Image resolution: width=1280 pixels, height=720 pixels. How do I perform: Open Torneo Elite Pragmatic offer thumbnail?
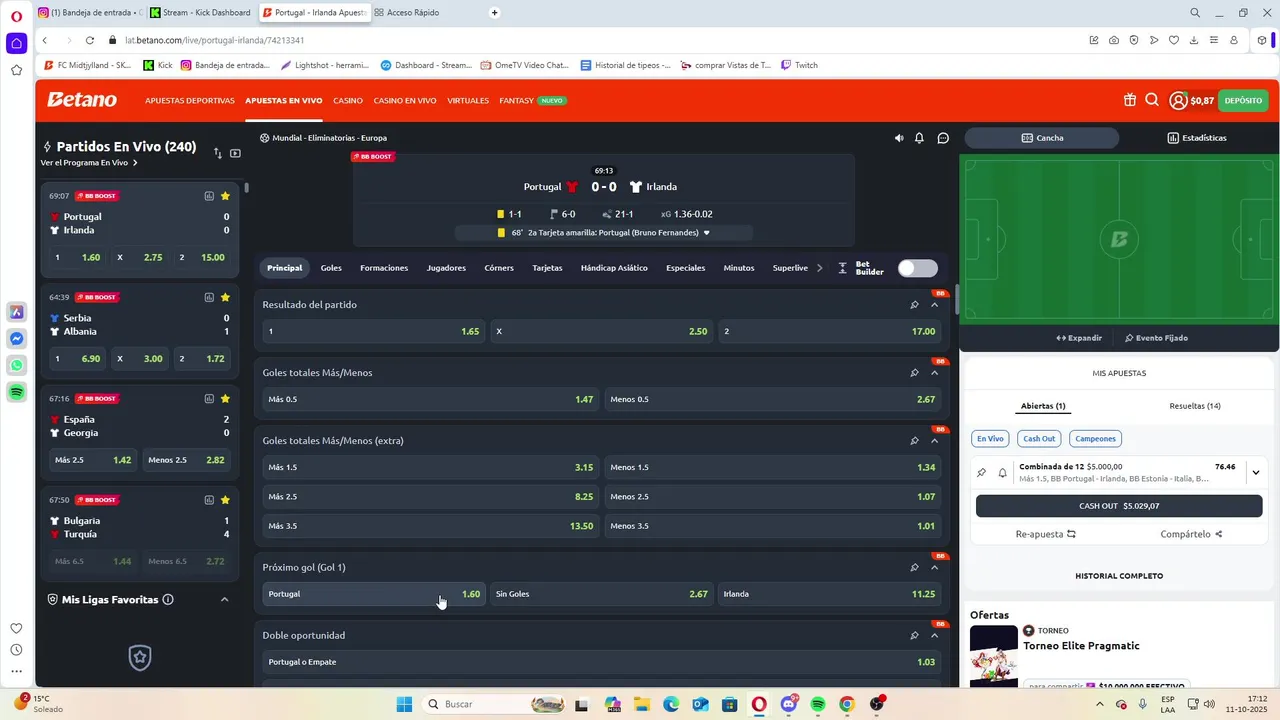994,654
